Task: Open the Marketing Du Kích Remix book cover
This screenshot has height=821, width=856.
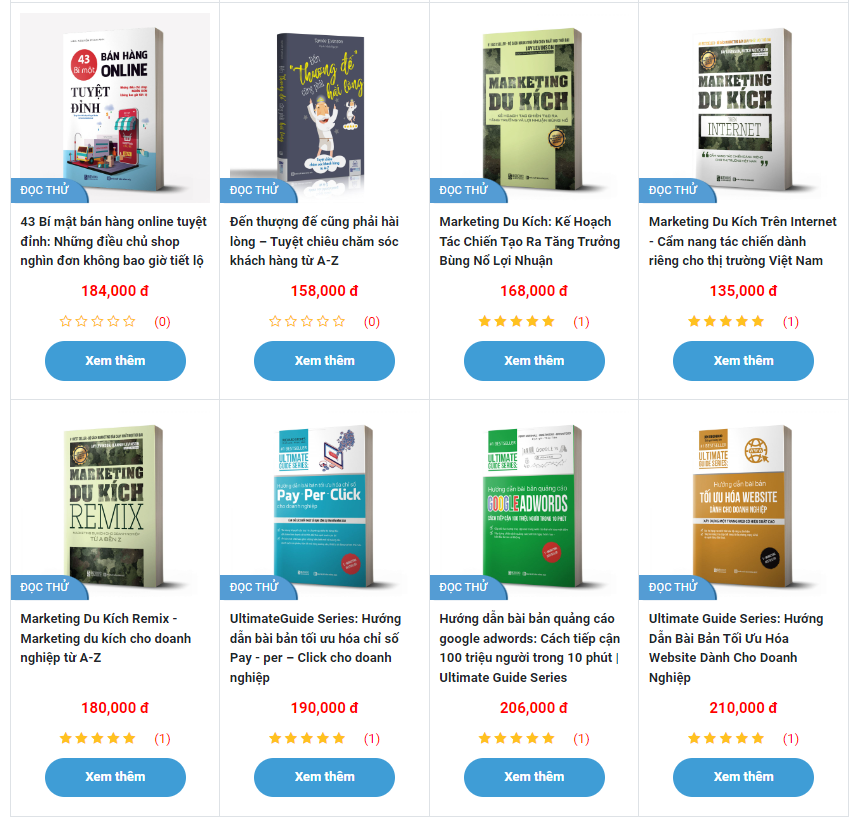Action: click(x=115, y=505)
